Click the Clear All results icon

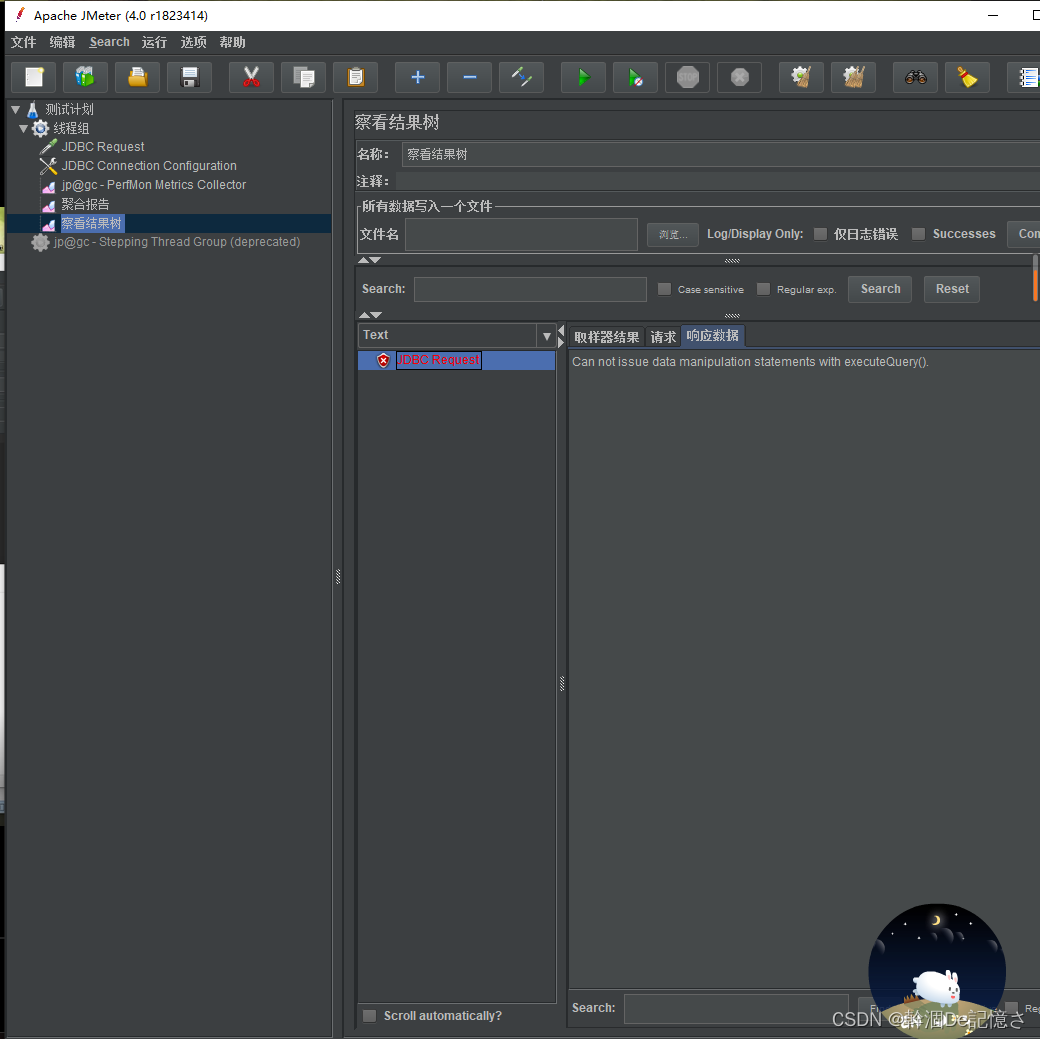tap(854, 78)
